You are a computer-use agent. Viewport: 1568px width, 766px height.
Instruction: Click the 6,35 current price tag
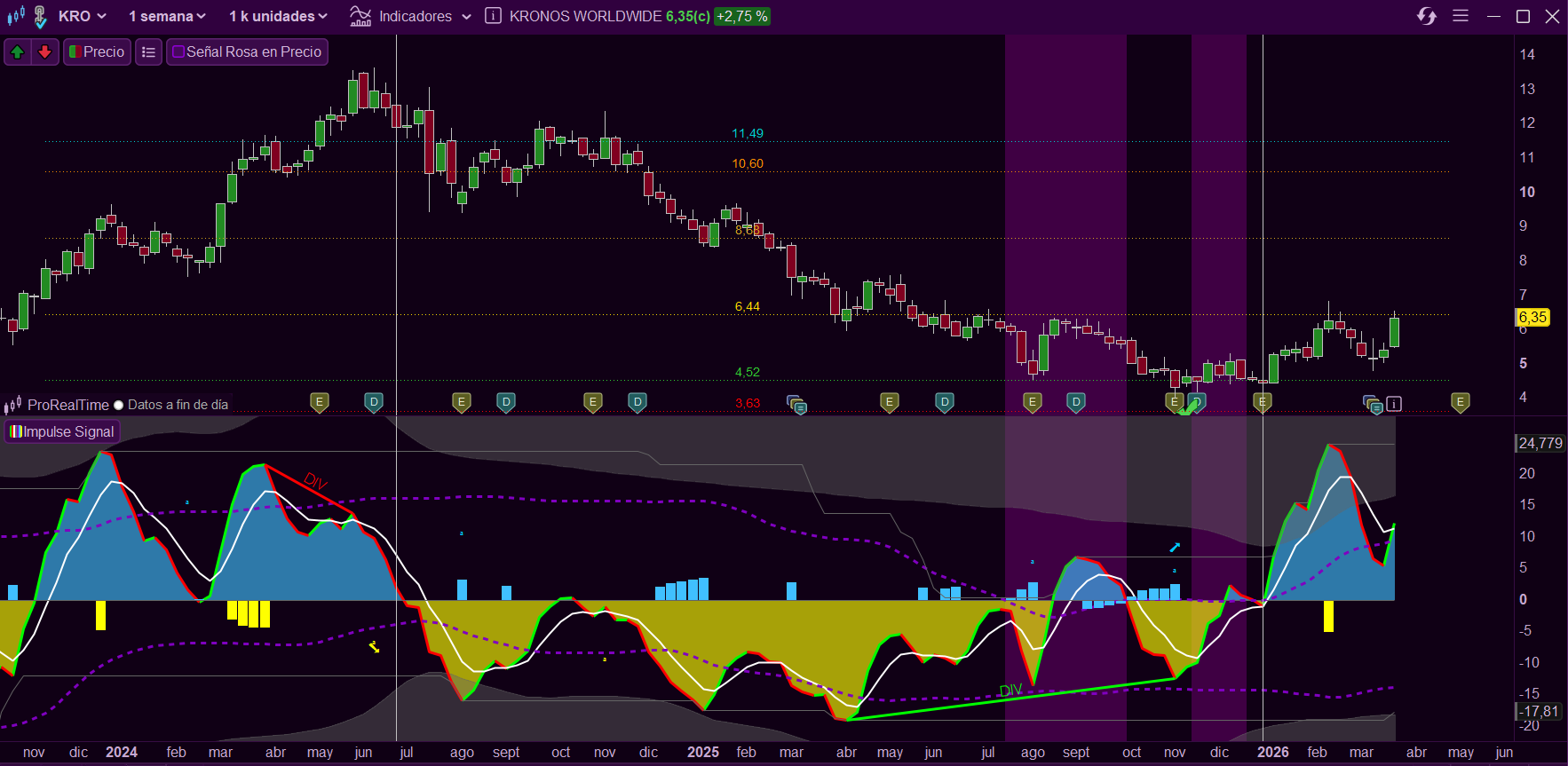pyautogui.click(x=1532, y=317)
